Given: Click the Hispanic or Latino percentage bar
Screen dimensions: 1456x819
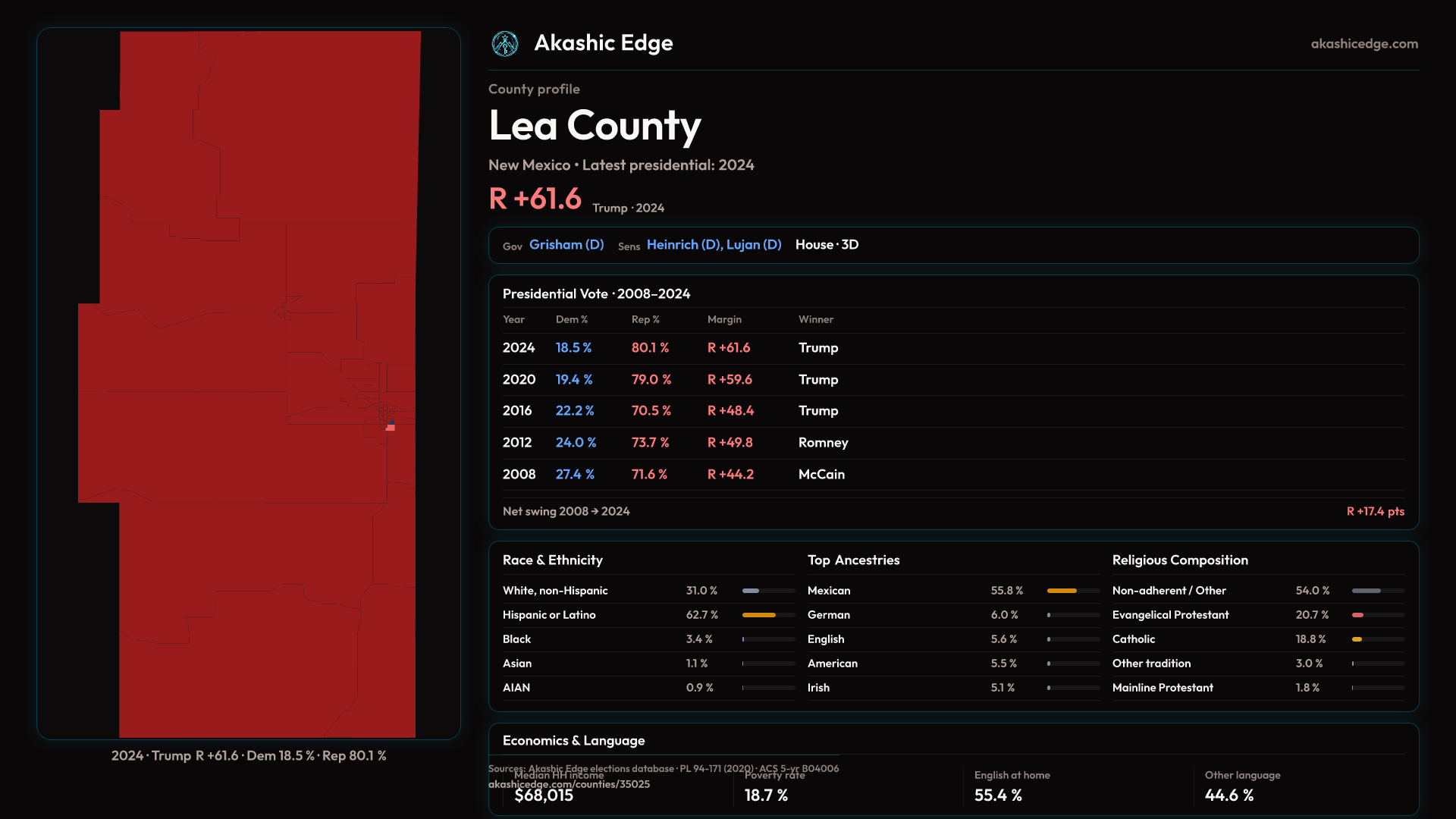Looking at the screenshot, I should point(759,615).
